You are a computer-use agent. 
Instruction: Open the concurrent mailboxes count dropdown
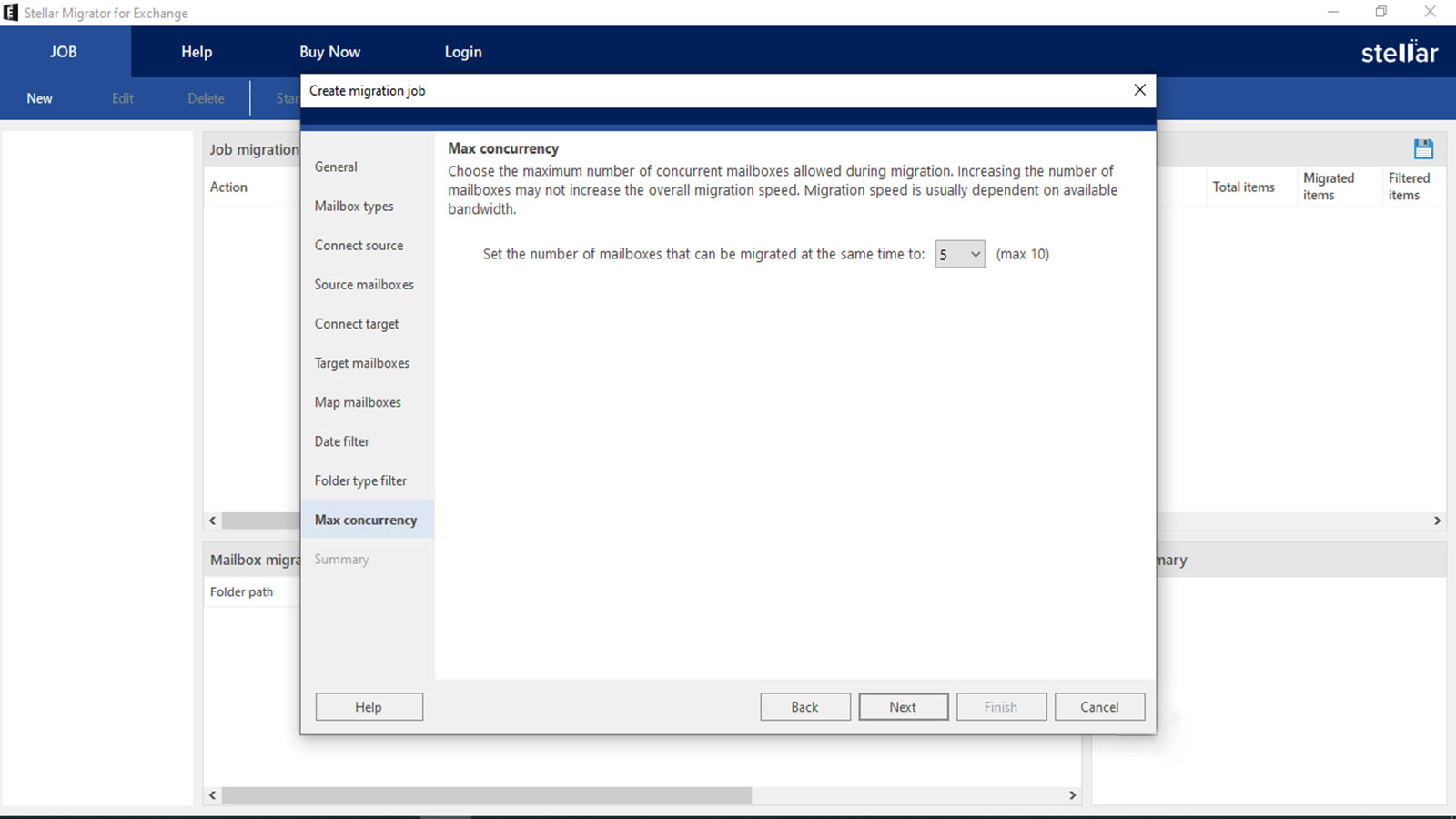[x=960, y=255]
